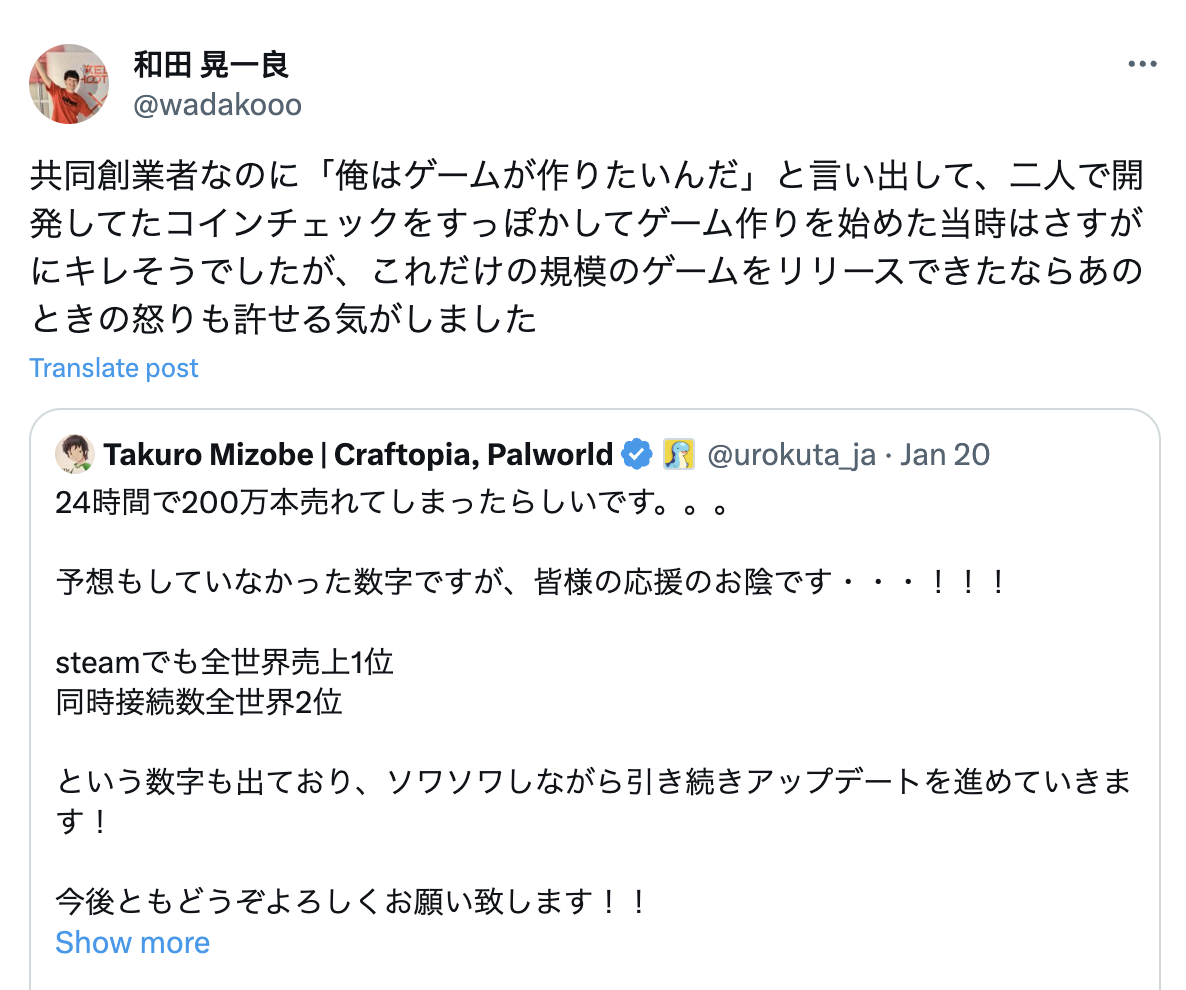The image size is (1186, 990).
Task: Click Takuro Mizobe's small avatar
Action: coord(75,455)
